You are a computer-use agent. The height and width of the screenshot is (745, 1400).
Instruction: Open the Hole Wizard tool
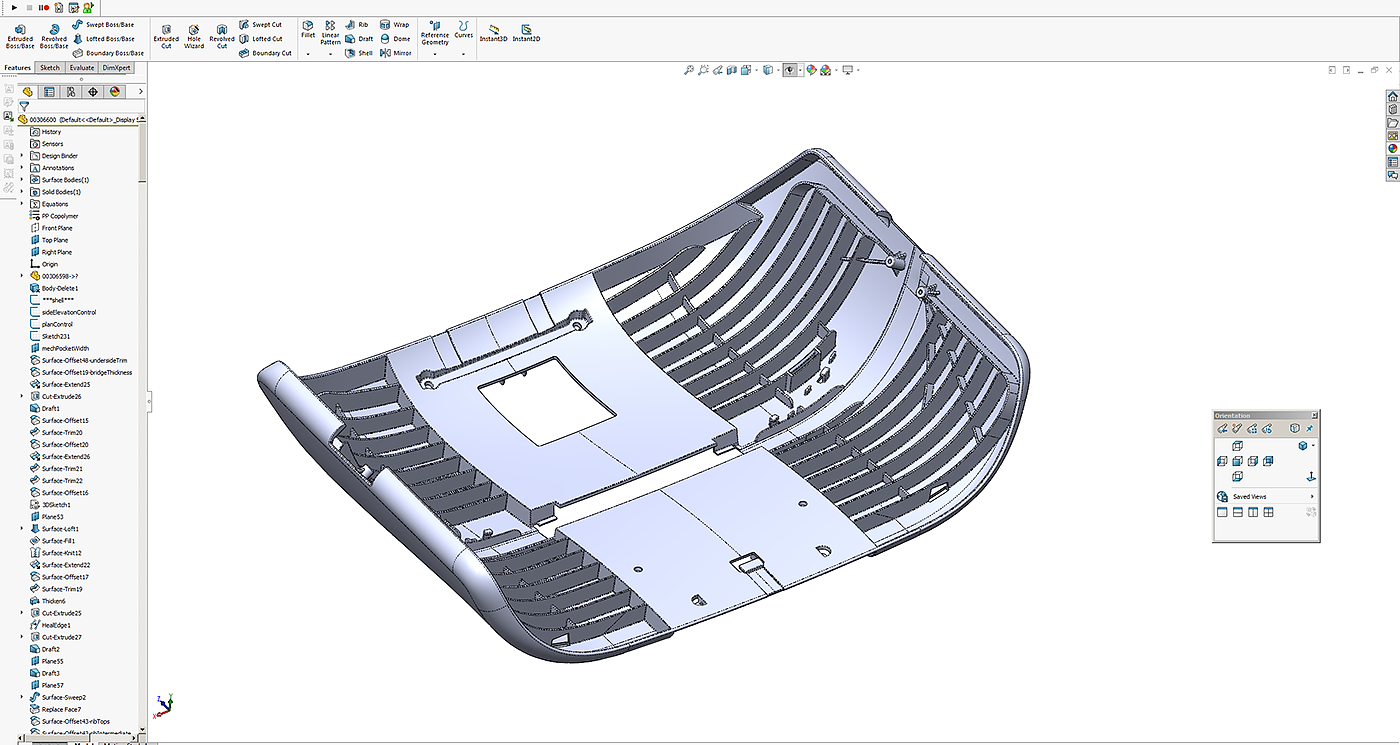194,36
